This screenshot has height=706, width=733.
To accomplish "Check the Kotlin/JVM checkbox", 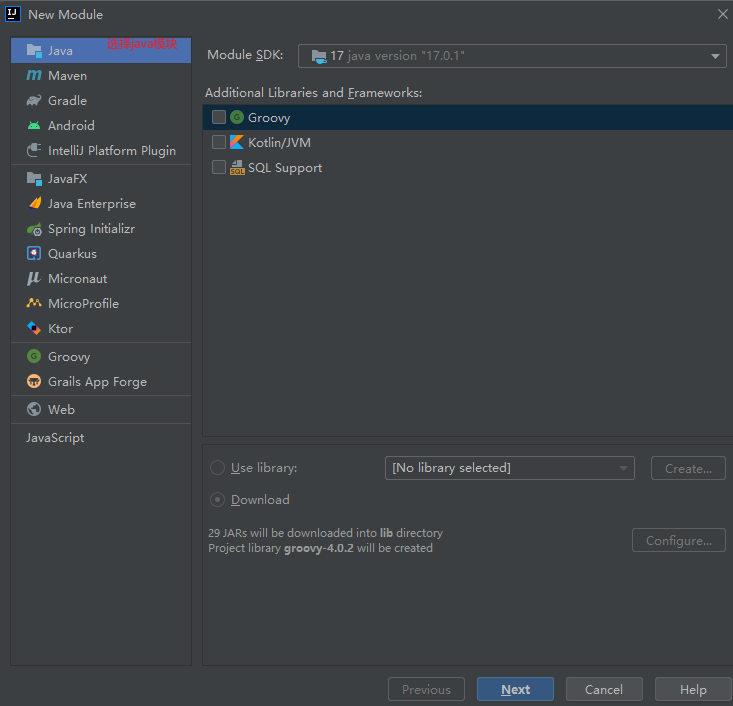I will [219, 142].
